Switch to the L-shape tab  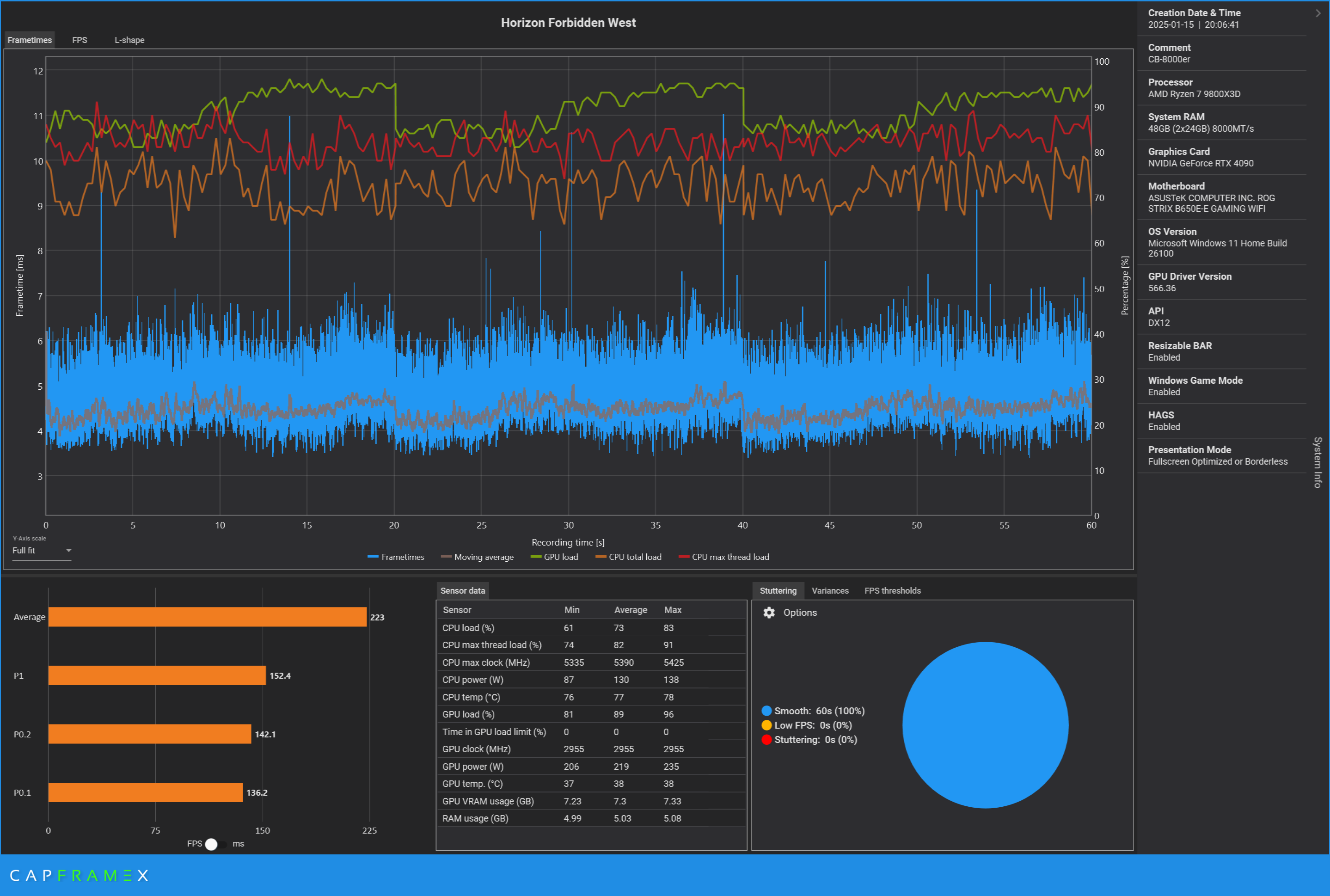pos(130,40)
